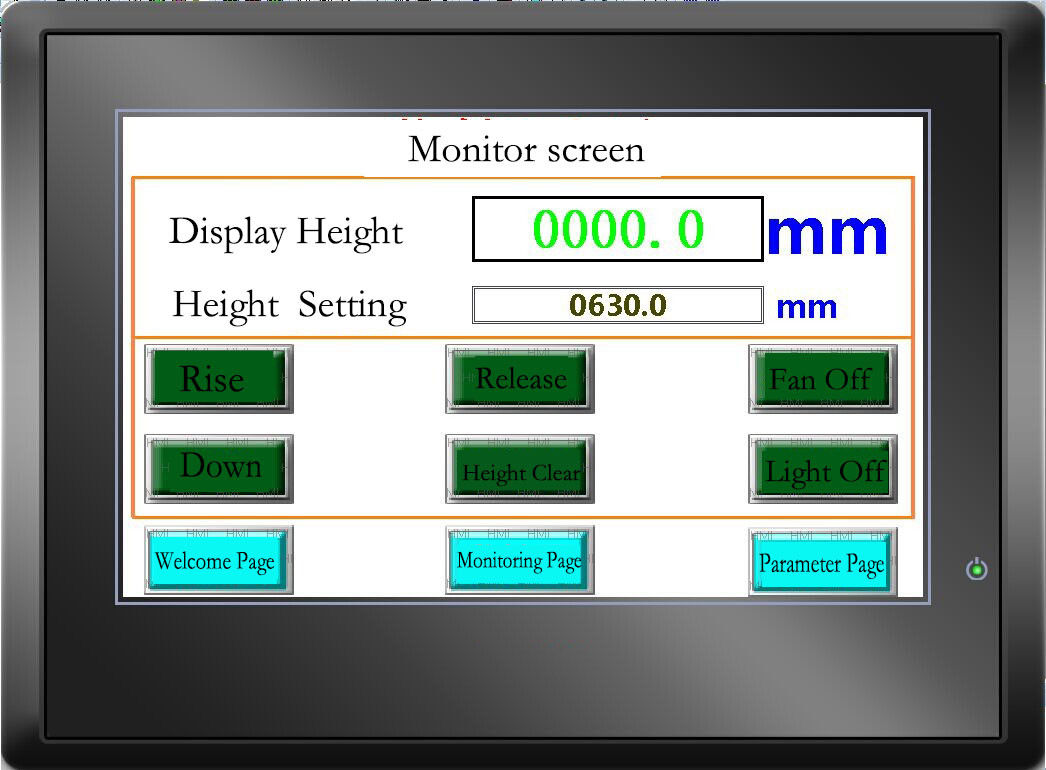Screen dimensions: 1046x770
Task: Click the Monitor screen title
Action: (x=526, y=150)
